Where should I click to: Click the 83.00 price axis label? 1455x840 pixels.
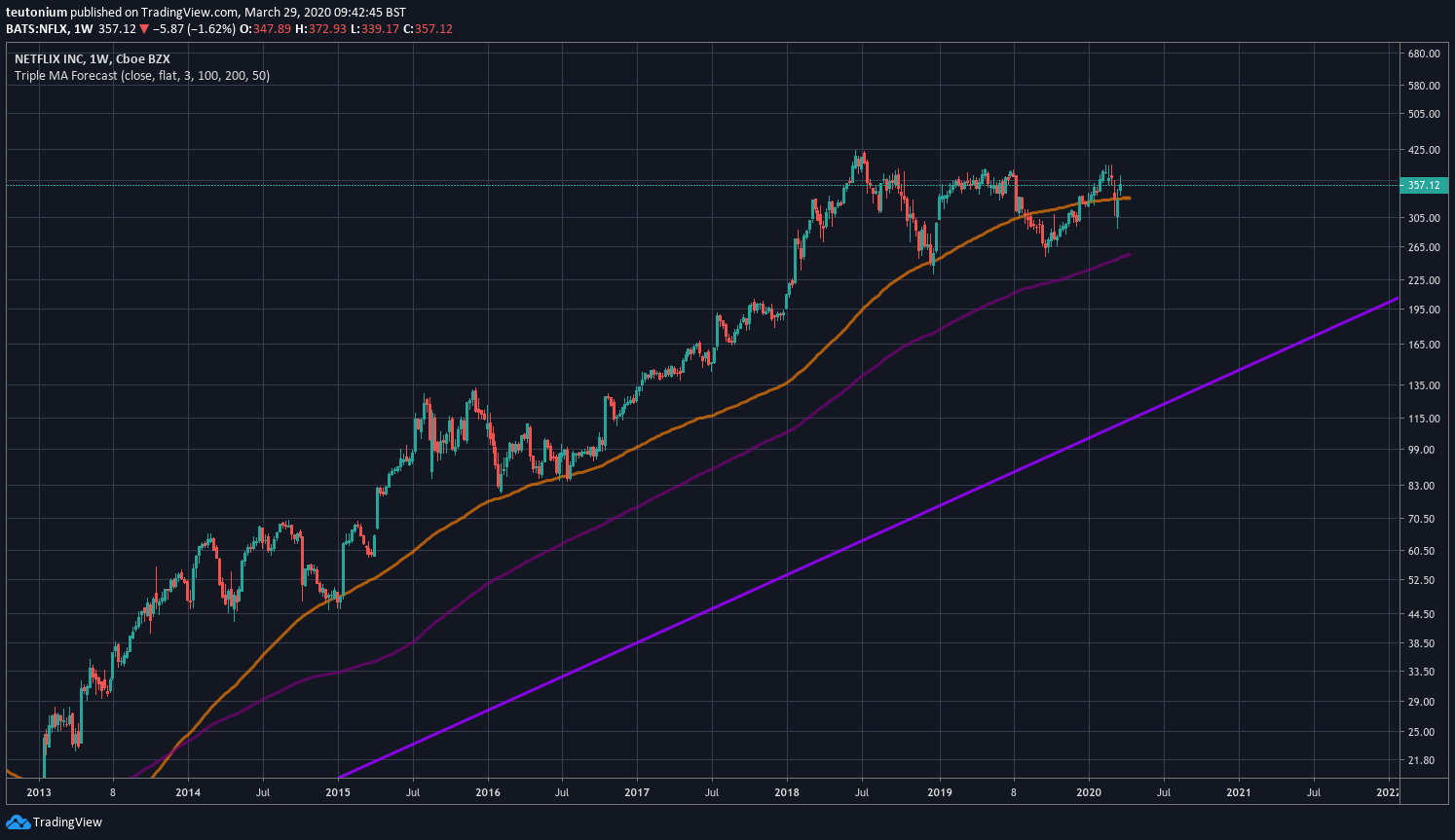[1422, 486]
